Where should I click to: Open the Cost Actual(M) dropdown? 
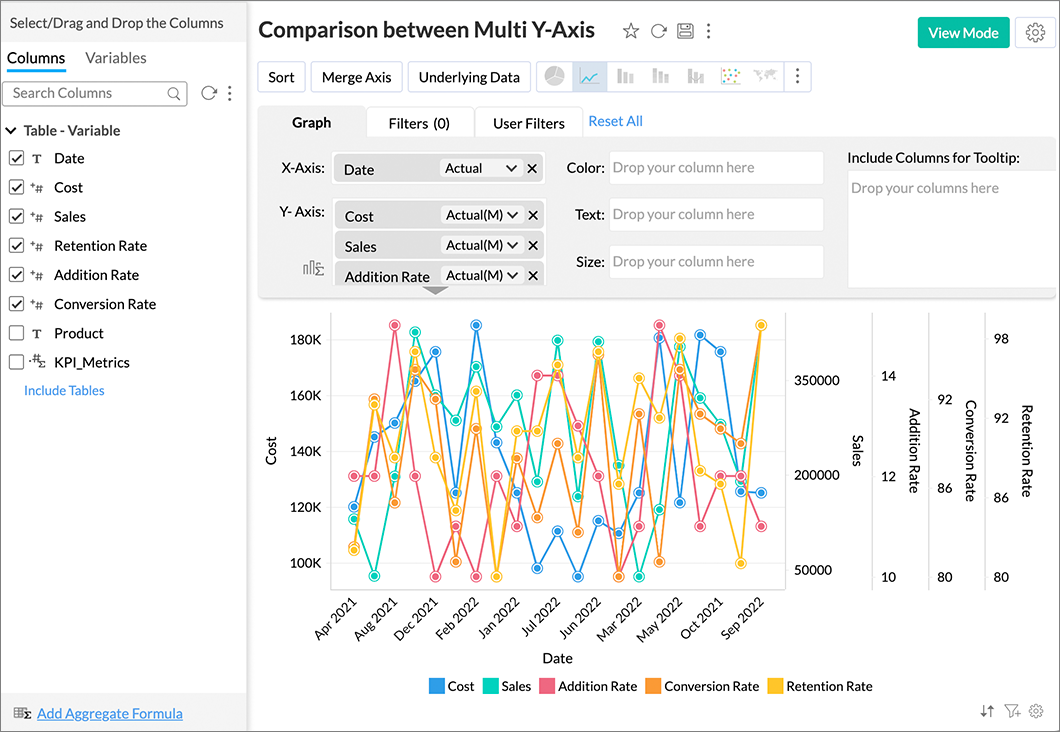(481, 215)
